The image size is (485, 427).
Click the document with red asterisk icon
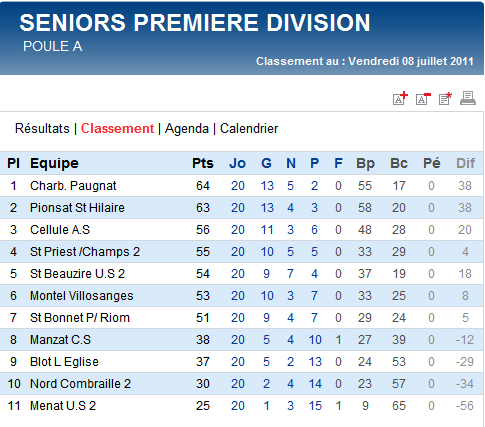[445, 99]
